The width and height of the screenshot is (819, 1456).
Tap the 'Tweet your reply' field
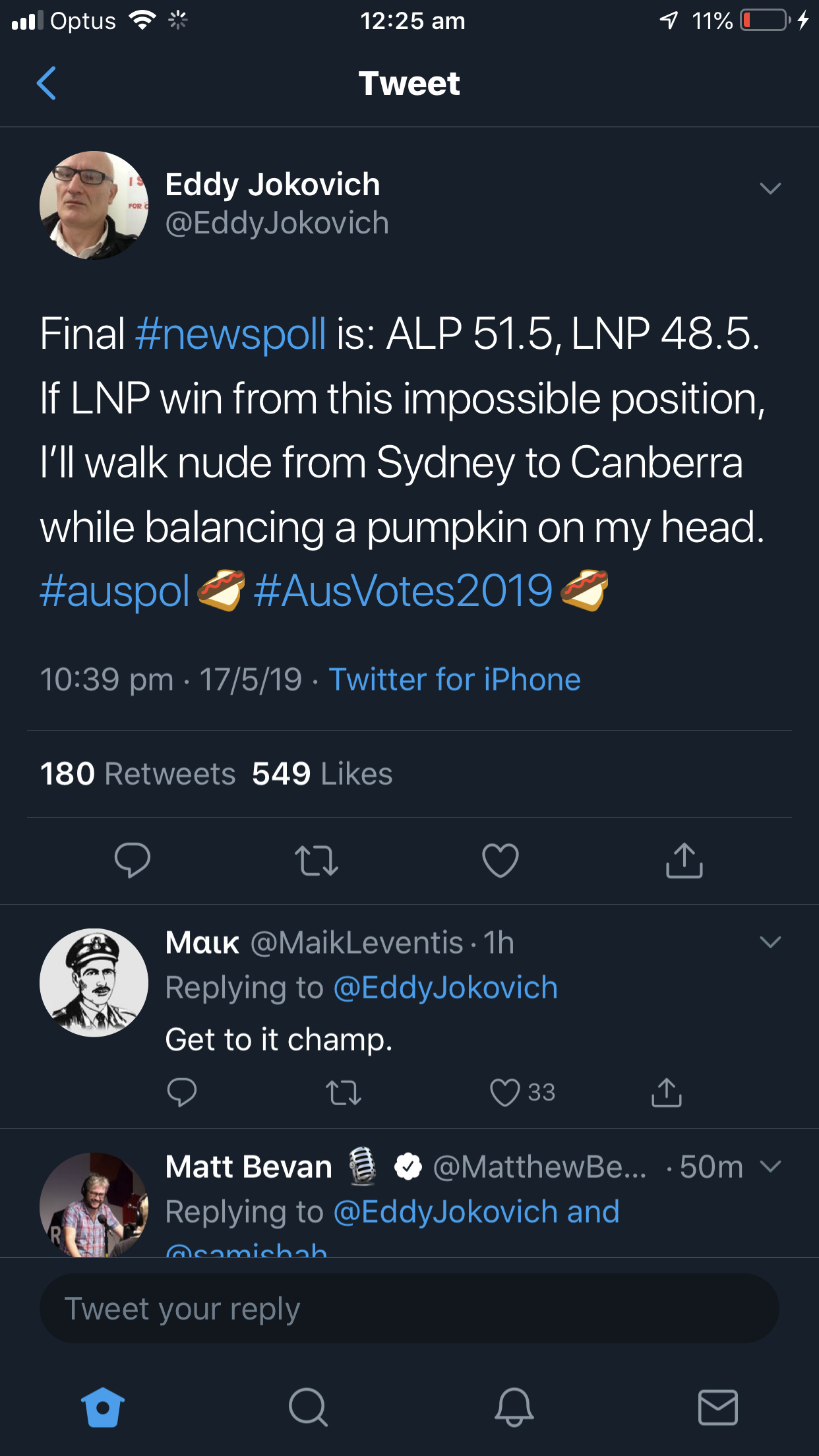coord(409,1309)
